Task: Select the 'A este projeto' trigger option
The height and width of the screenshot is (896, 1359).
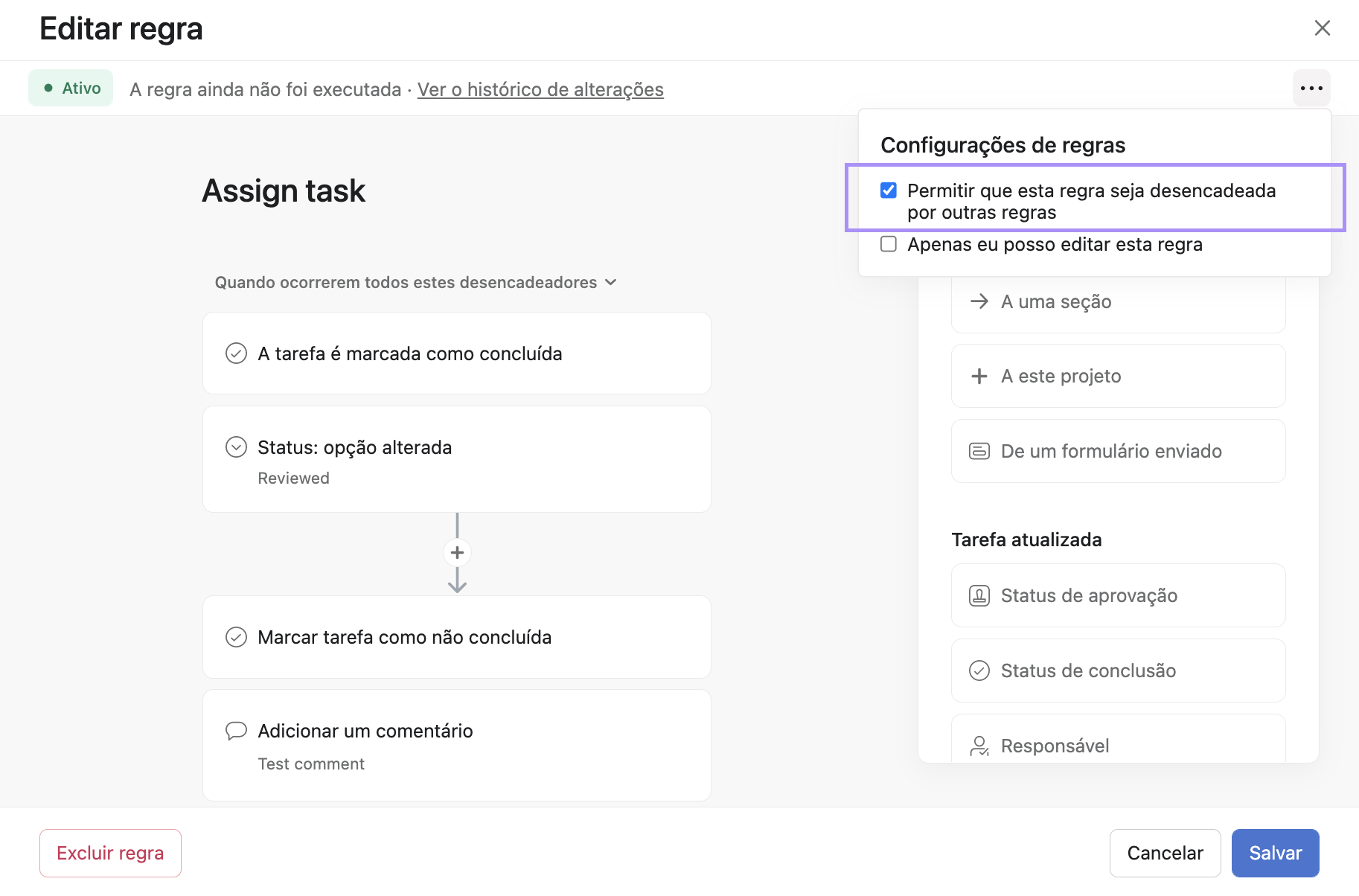Action: [x=1118, y=376]
